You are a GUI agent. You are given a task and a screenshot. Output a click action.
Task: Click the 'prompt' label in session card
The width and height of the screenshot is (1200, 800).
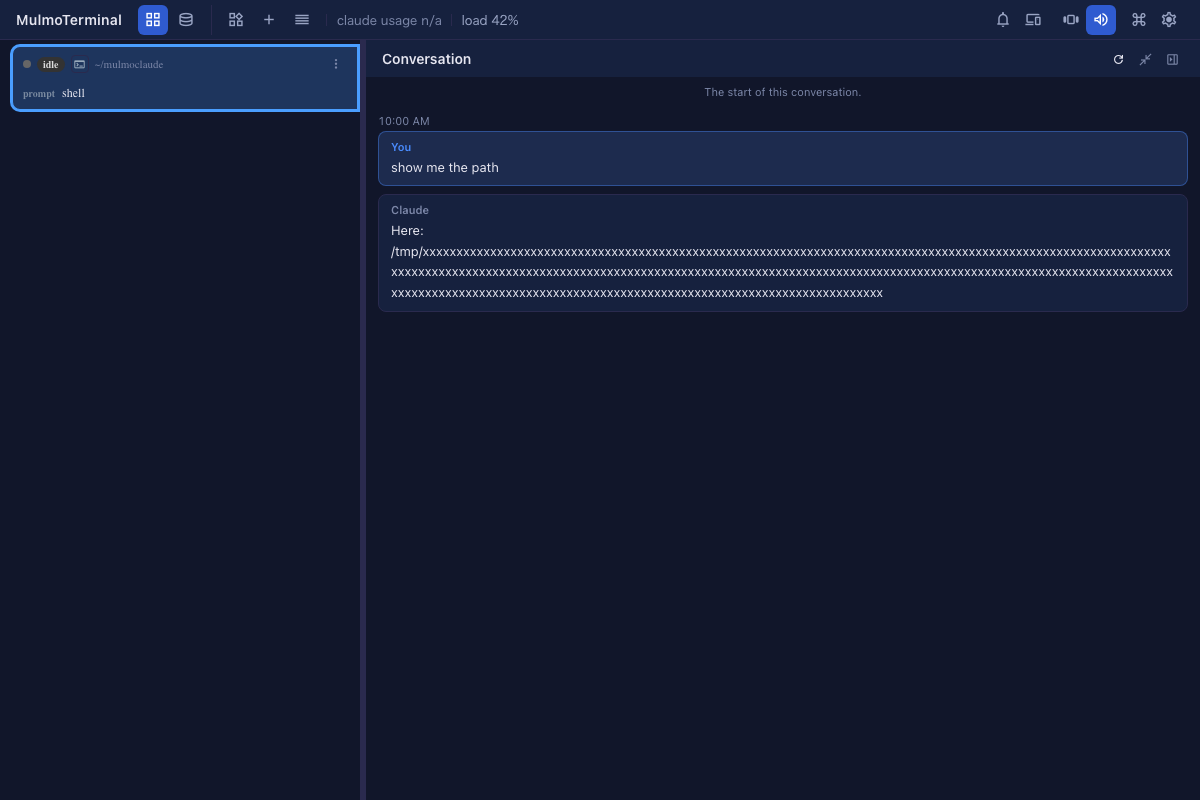(39, 93)
